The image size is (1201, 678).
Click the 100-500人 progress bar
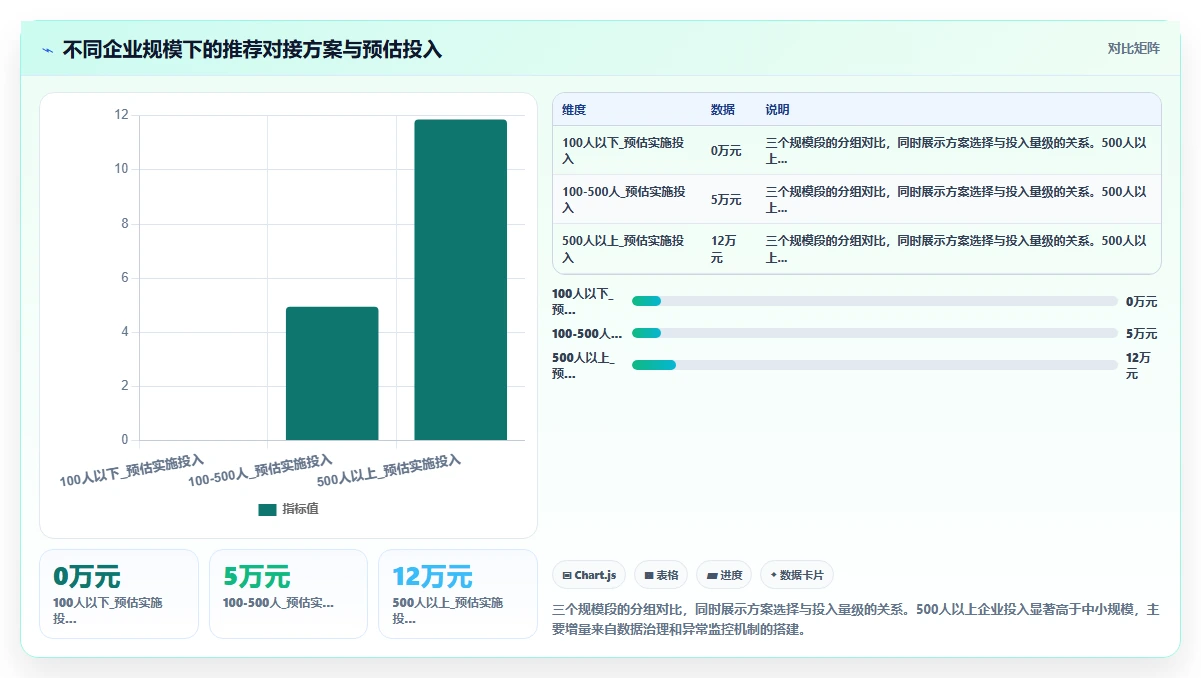pyautogui.click(x=875, y=333)
